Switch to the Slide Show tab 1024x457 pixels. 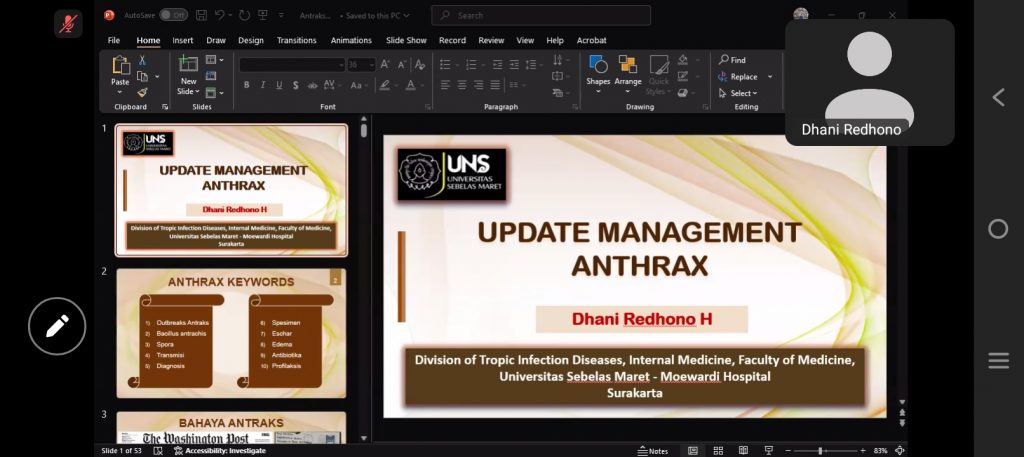(406, 40)
